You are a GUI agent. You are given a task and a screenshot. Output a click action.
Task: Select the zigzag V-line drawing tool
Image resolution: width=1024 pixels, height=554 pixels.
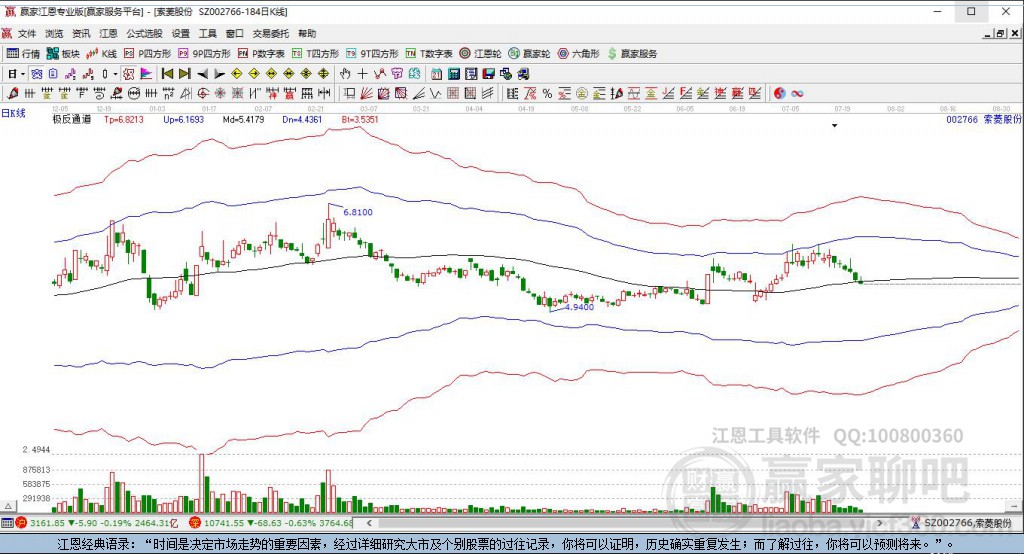tap(436, 93)
